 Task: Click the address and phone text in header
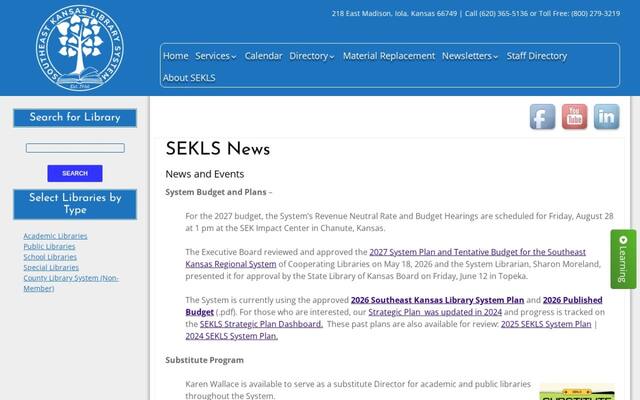coord(476,13)
